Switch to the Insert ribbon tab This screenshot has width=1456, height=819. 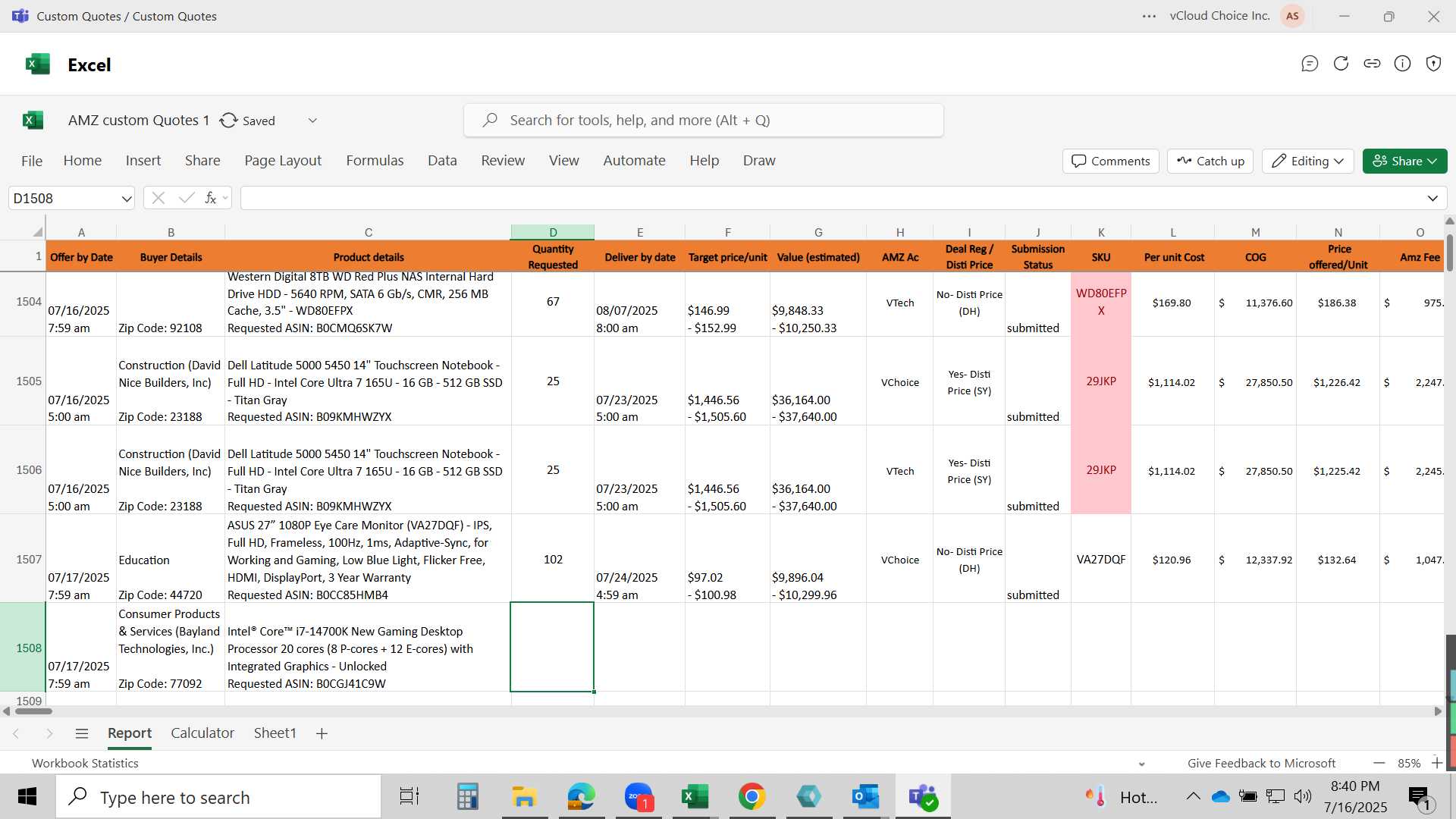pyautogui.click(x=143, y=161)
